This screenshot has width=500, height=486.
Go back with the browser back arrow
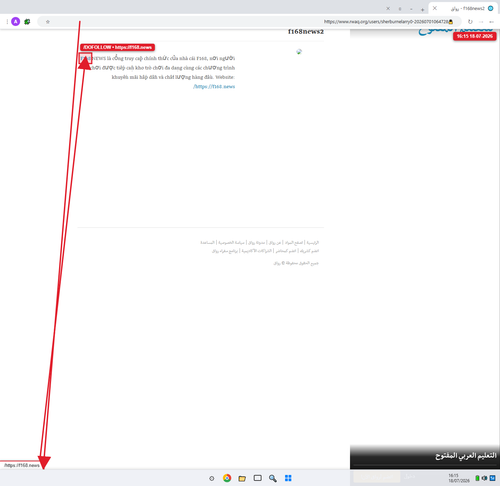491,22
